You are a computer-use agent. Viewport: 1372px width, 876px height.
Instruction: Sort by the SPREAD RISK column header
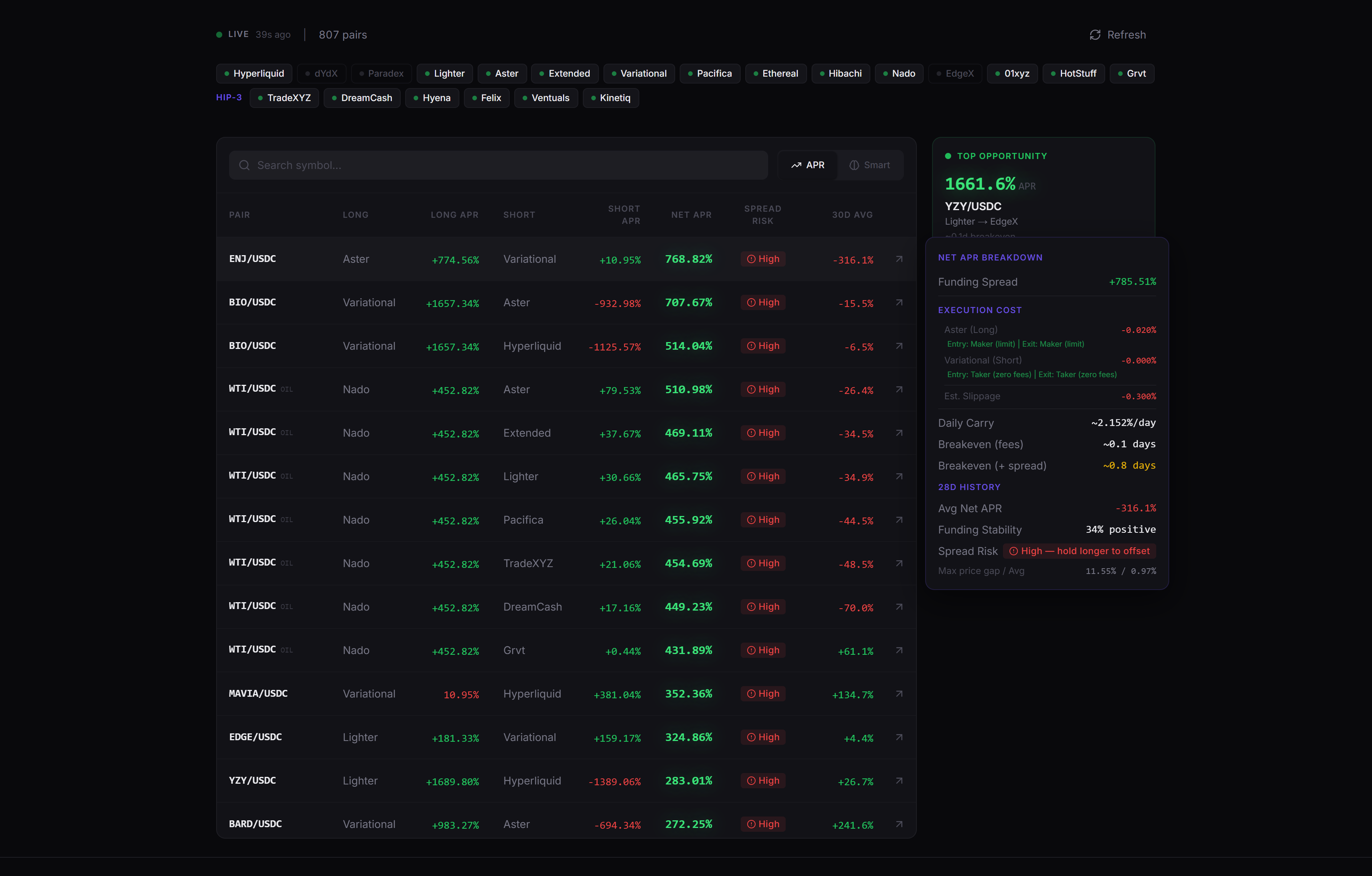pos(762,215)
